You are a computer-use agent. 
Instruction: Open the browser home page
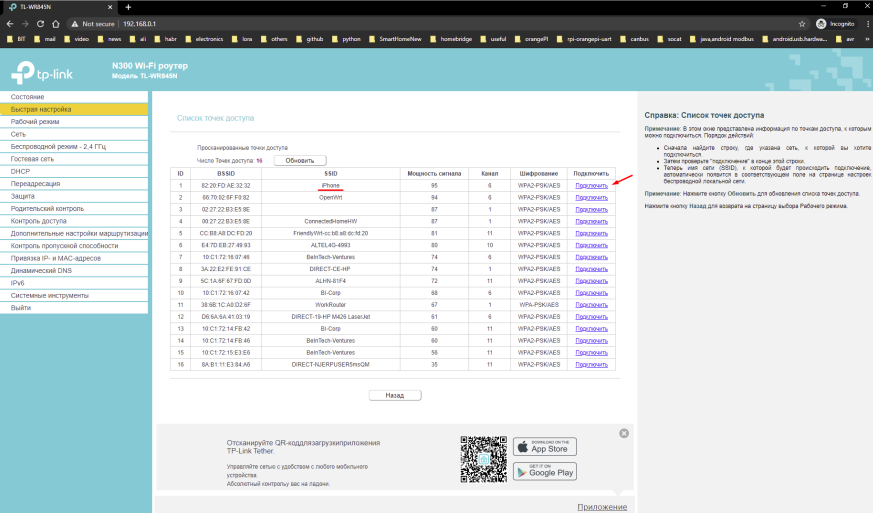point(56,24)
